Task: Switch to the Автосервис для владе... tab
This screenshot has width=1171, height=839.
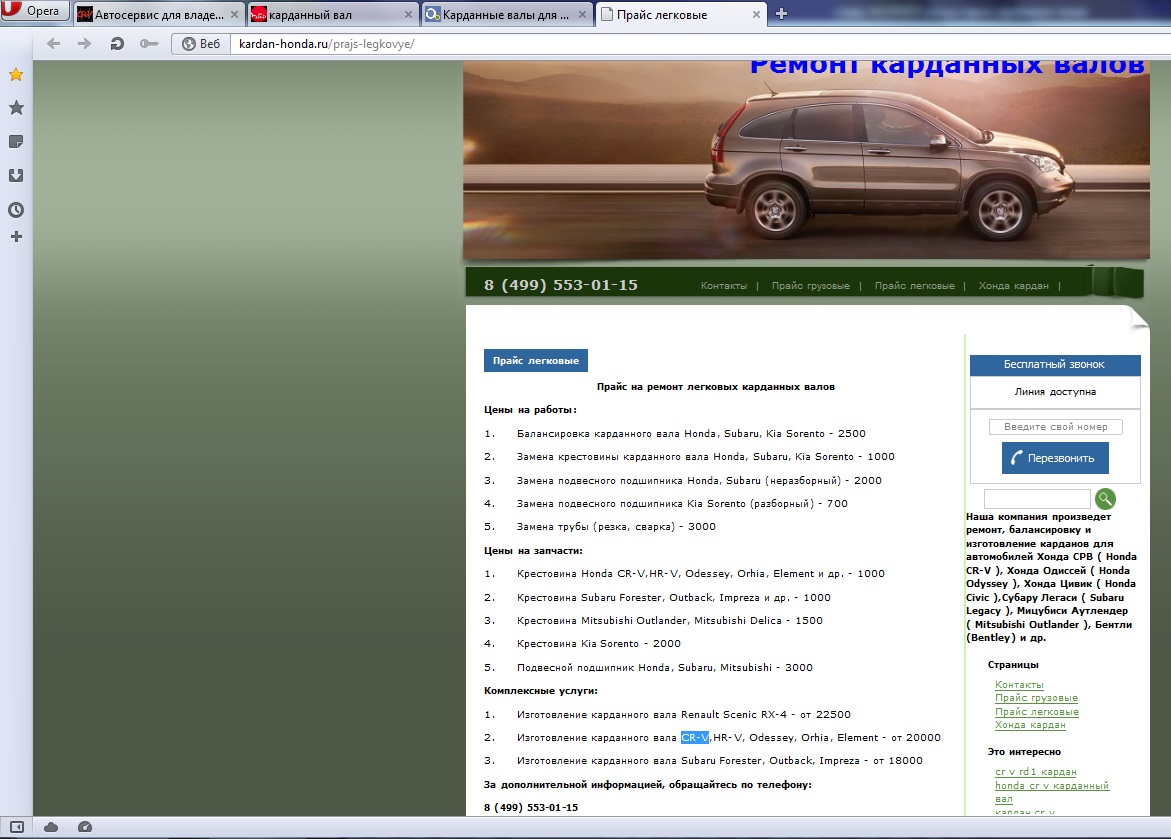Action: 159,15
